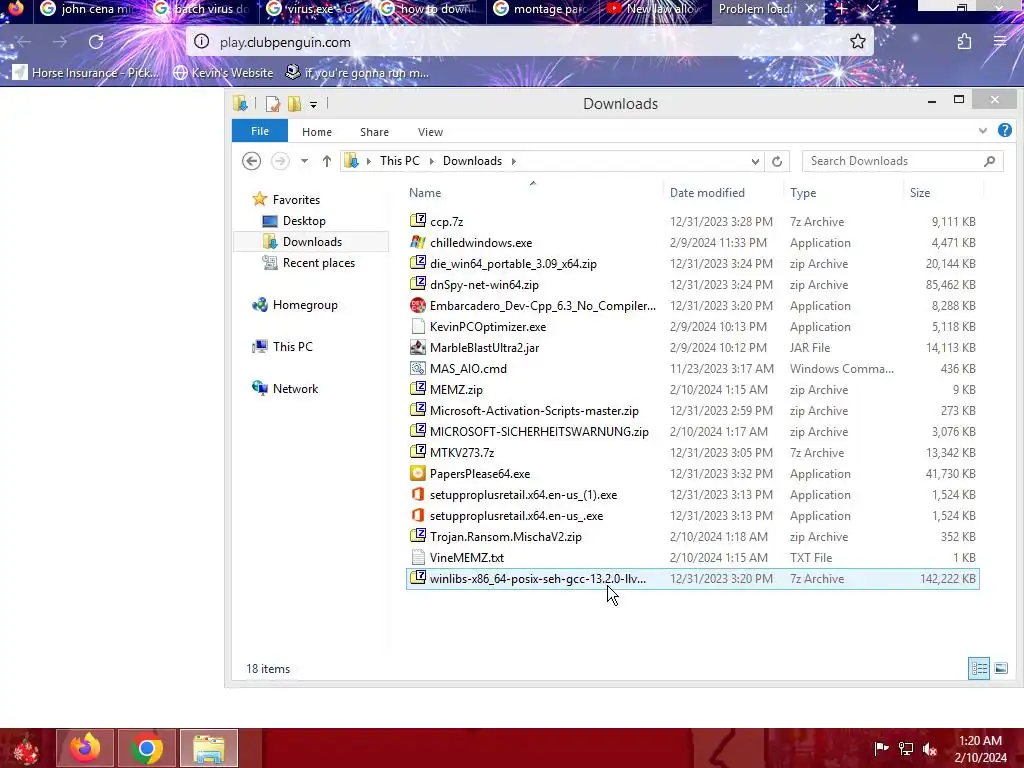
Task: Open the Firefox hamburger application menu
Action: [1000, 42]
